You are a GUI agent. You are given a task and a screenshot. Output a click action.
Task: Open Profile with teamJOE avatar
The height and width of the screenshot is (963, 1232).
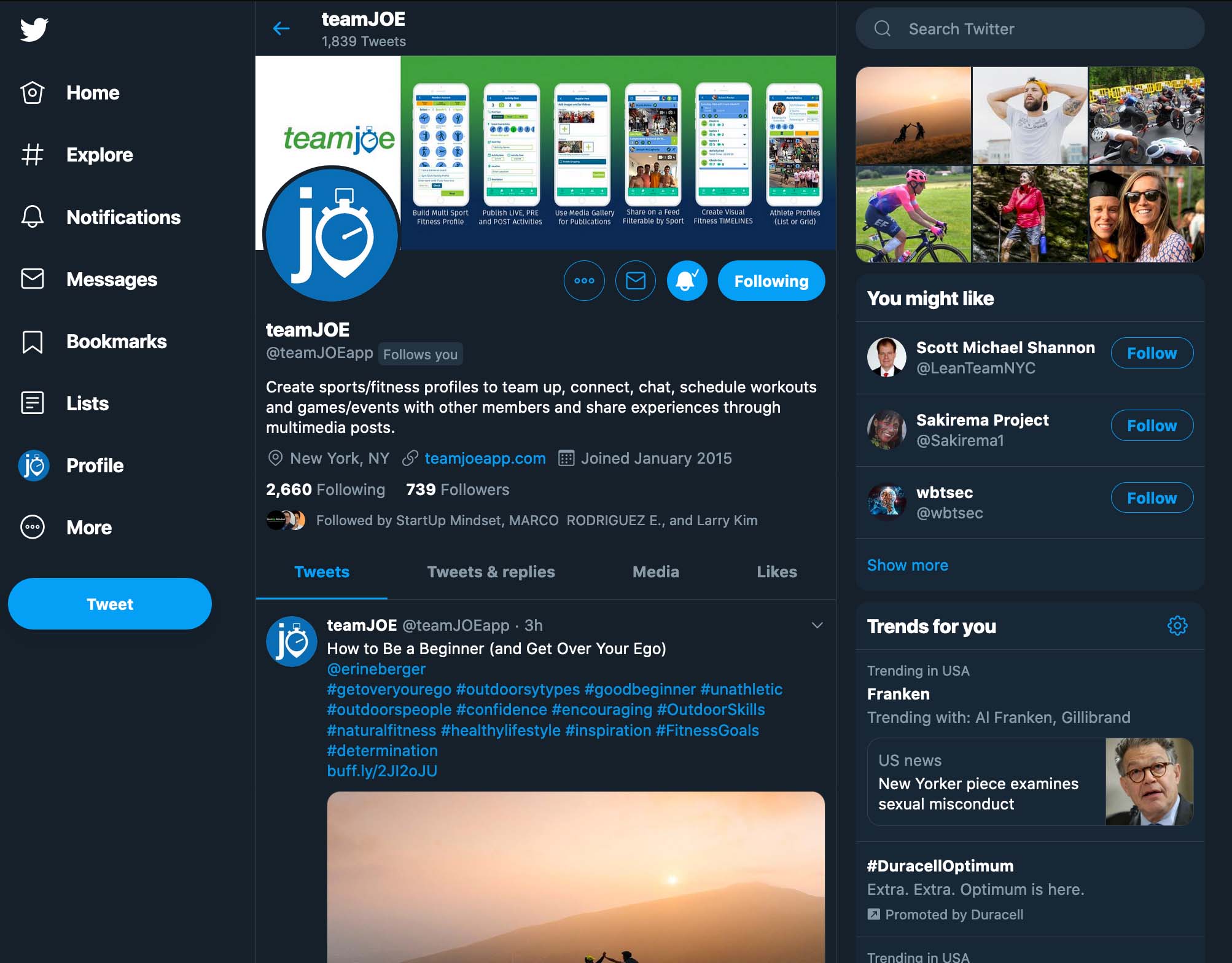coord(71,466)
